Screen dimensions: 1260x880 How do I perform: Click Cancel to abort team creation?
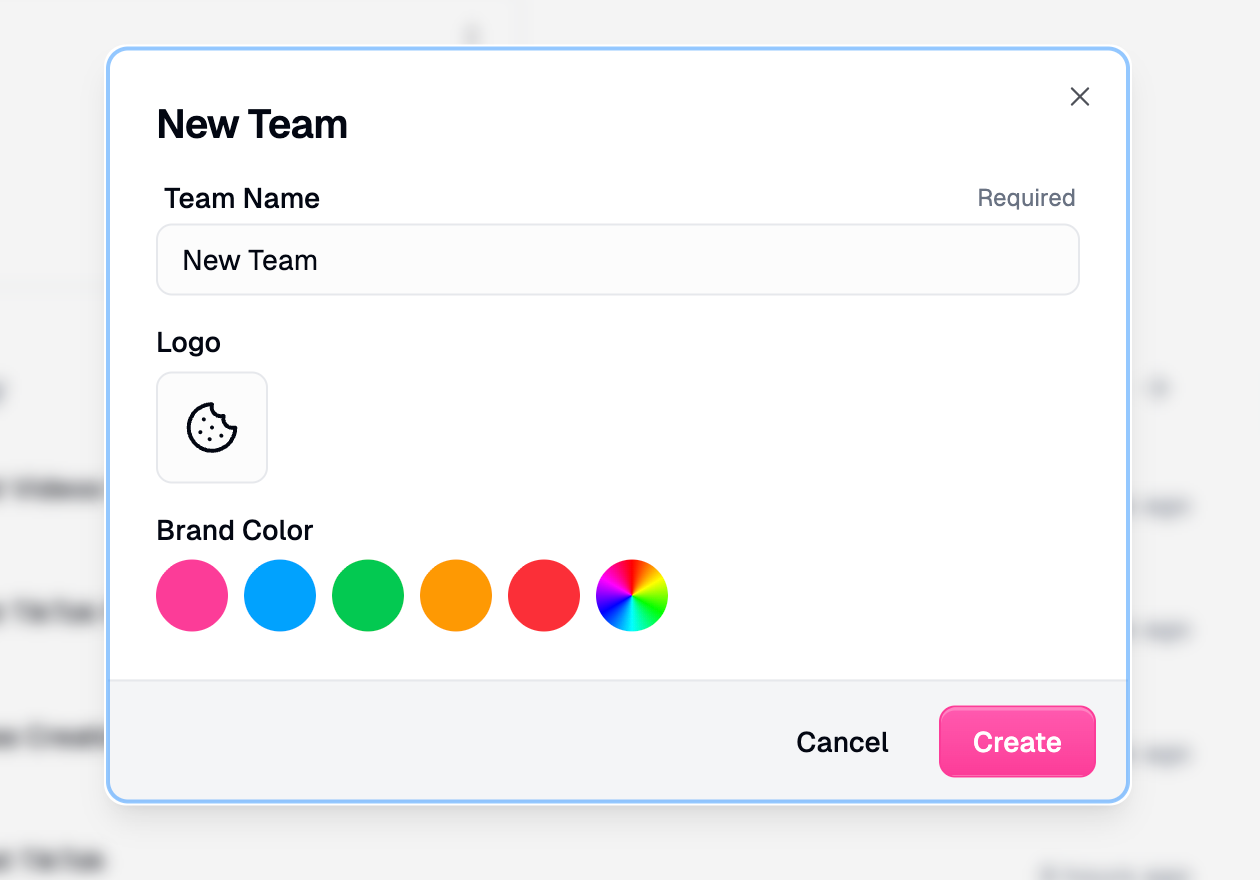(x=842, y=742)
